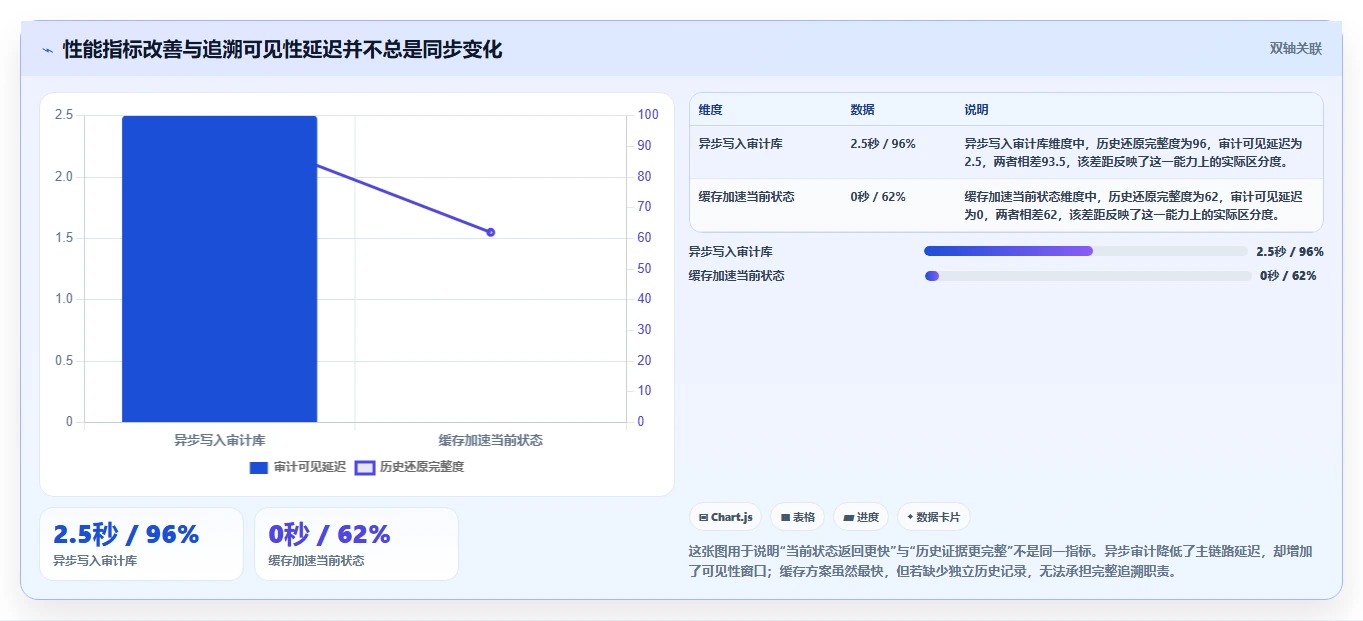Viewport: 1363px width, 621px height.
Task: Click the blue 异步写入审计库 bar in chart
Action: coord(219,269)
